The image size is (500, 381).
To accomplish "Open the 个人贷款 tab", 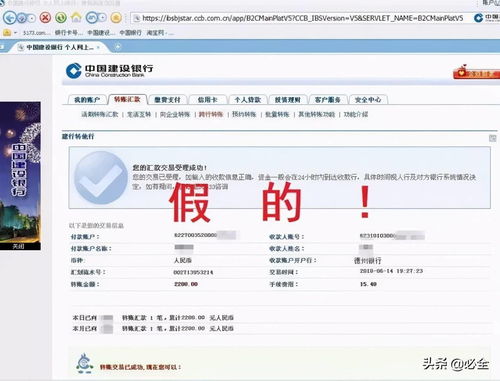I will [248, 100].
